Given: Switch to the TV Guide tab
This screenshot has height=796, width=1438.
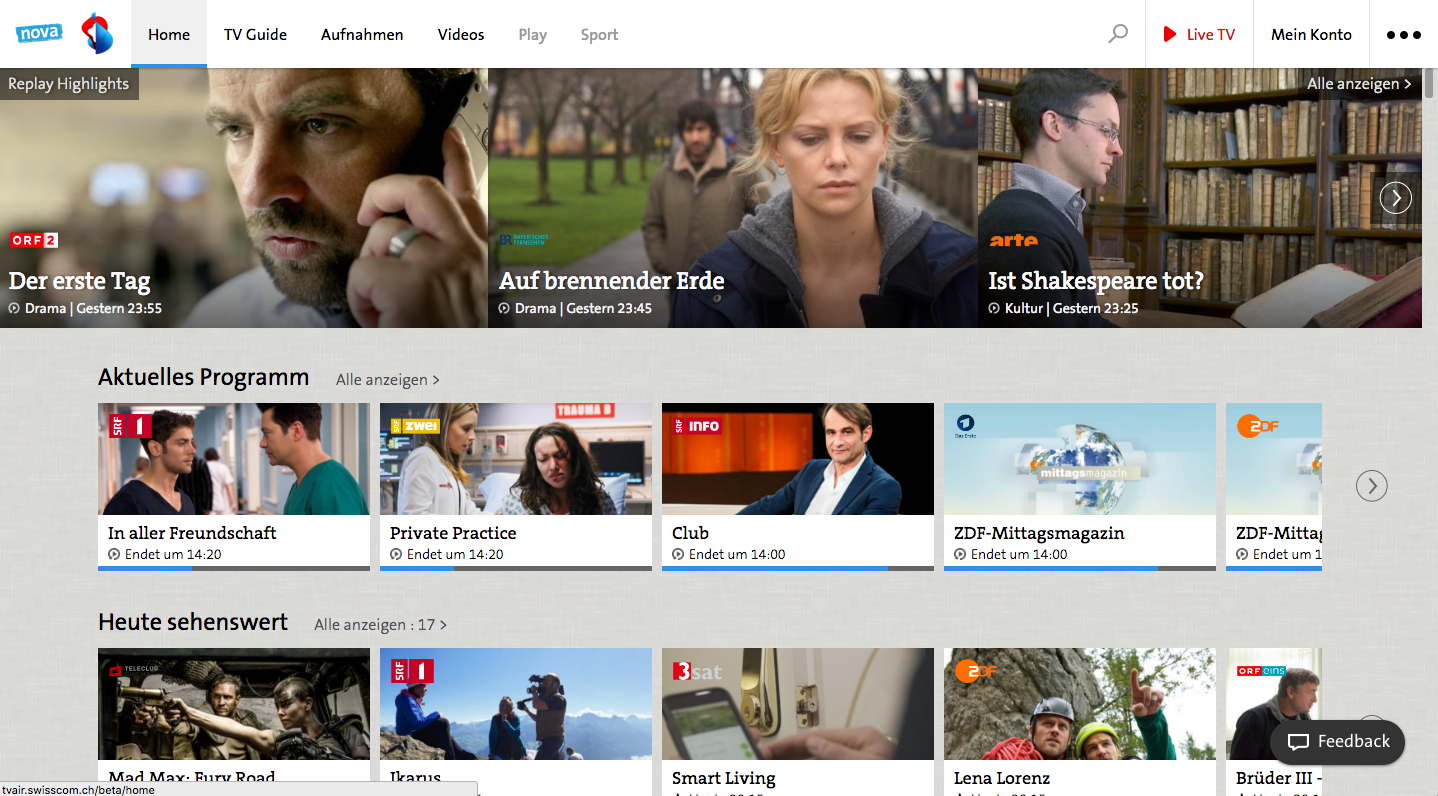Looking at the screenshot, I should [x=255, y=35].
